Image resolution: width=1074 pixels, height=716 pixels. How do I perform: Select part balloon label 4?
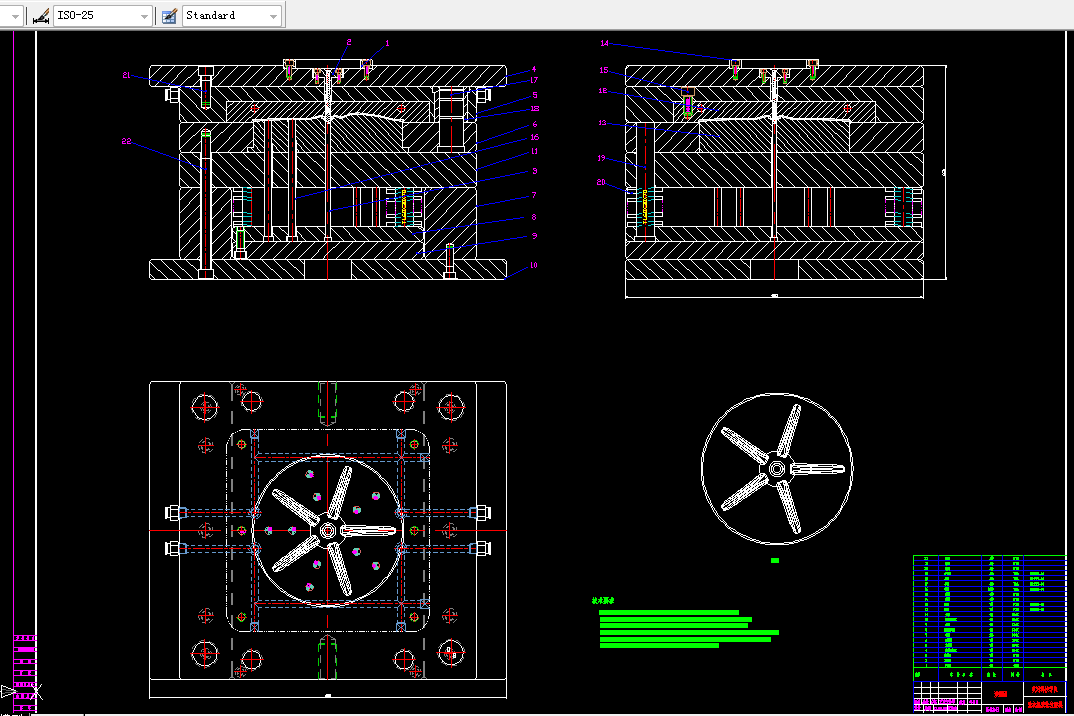click(534, 69)
